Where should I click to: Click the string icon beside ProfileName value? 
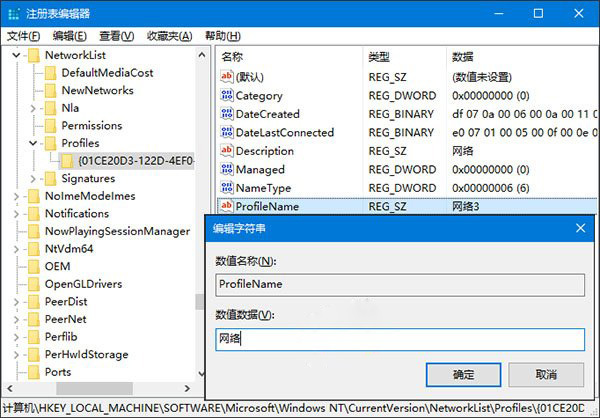click(x=227, y=206)
